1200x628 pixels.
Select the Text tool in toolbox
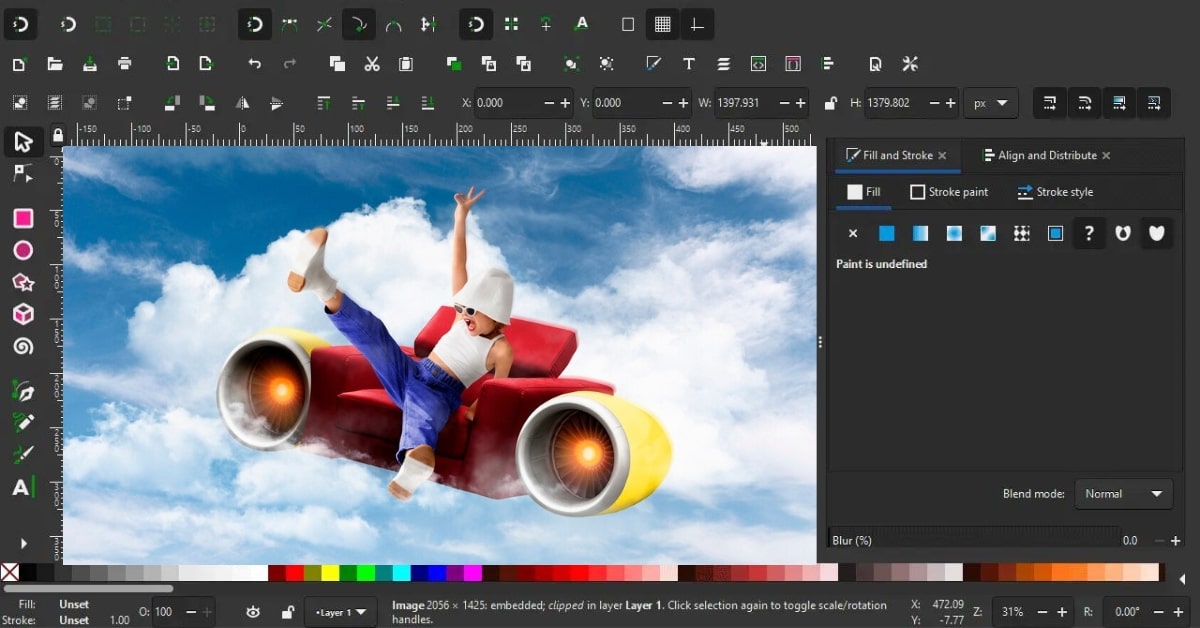click(23, 487)
